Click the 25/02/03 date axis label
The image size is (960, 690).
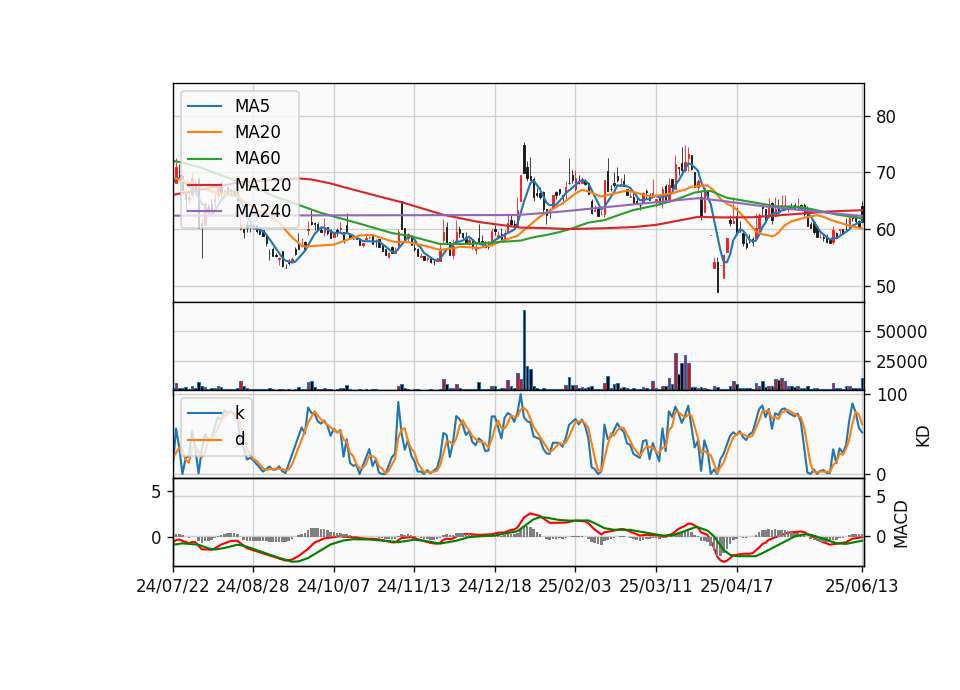click(x=575, y=586)
